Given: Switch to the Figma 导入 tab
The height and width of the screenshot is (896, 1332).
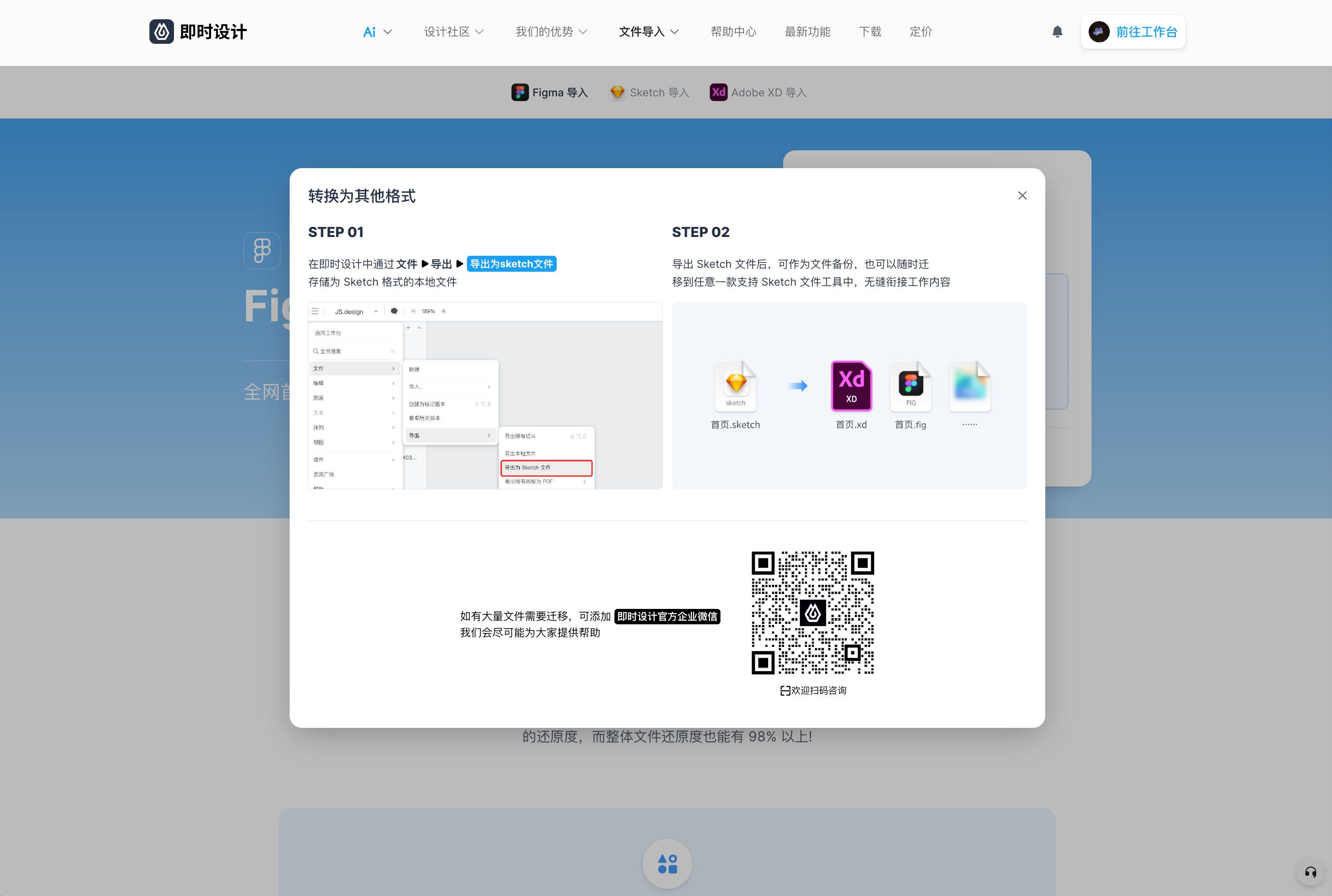Looking at the screenshot, I should [x=549, y=92].
